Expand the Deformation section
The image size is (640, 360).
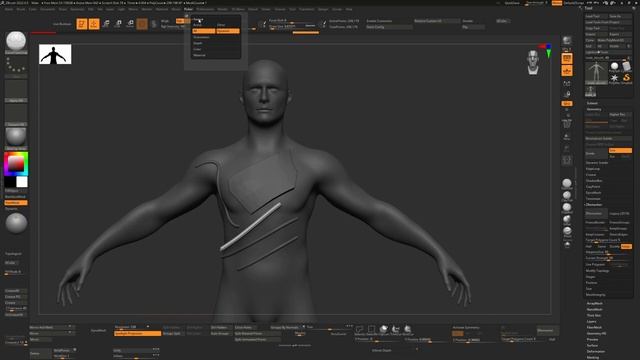pyautogui.click(x=596, y=351)
